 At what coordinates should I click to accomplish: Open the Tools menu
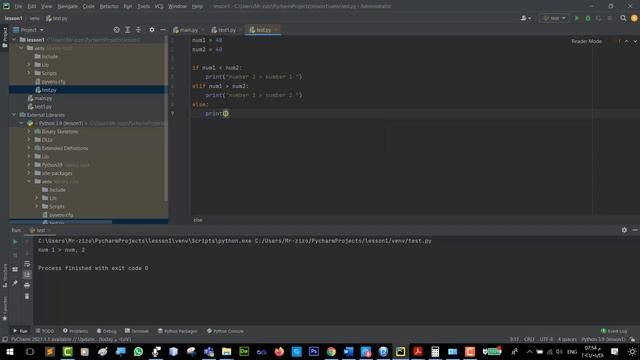tap(143, 7)
